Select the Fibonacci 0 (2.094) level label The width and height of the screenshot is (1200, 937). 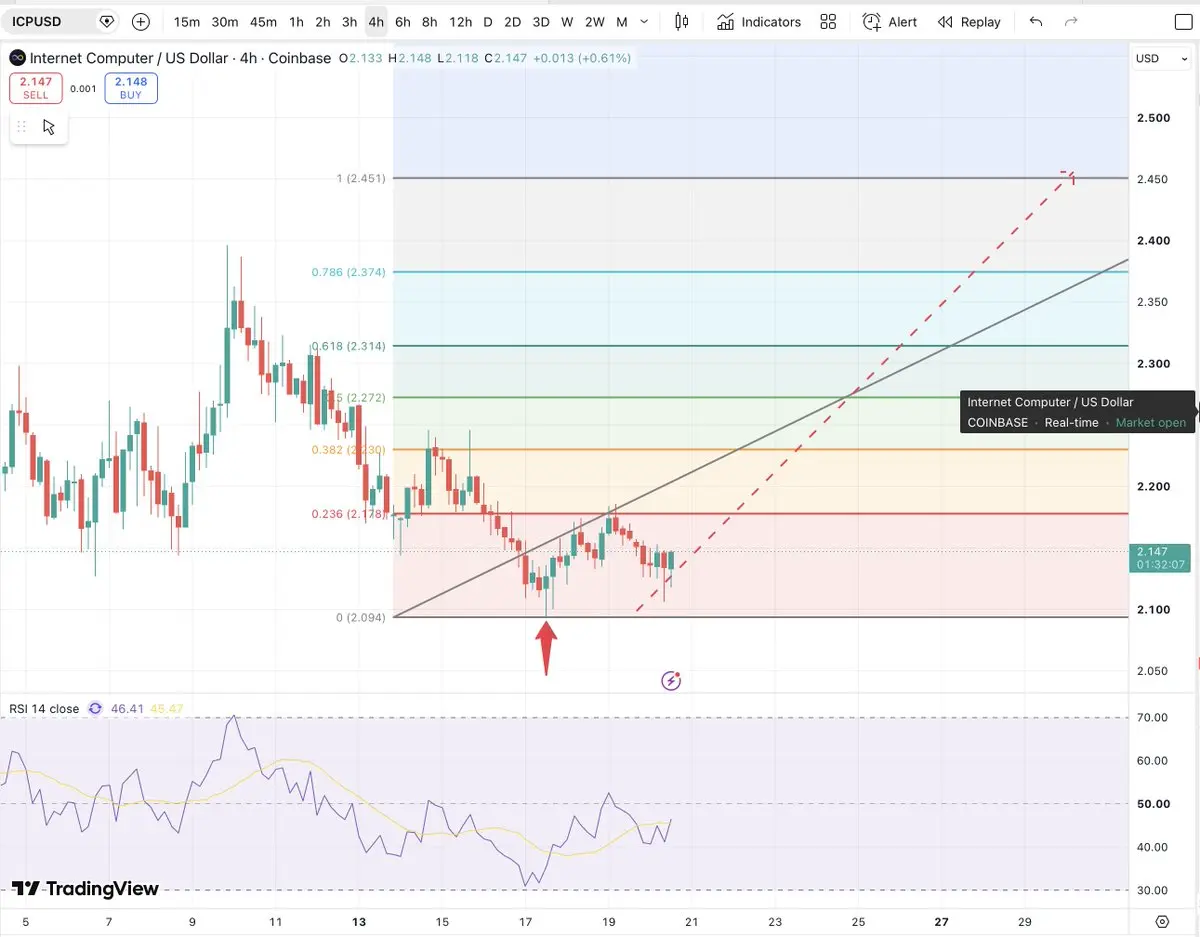point(360,617)
